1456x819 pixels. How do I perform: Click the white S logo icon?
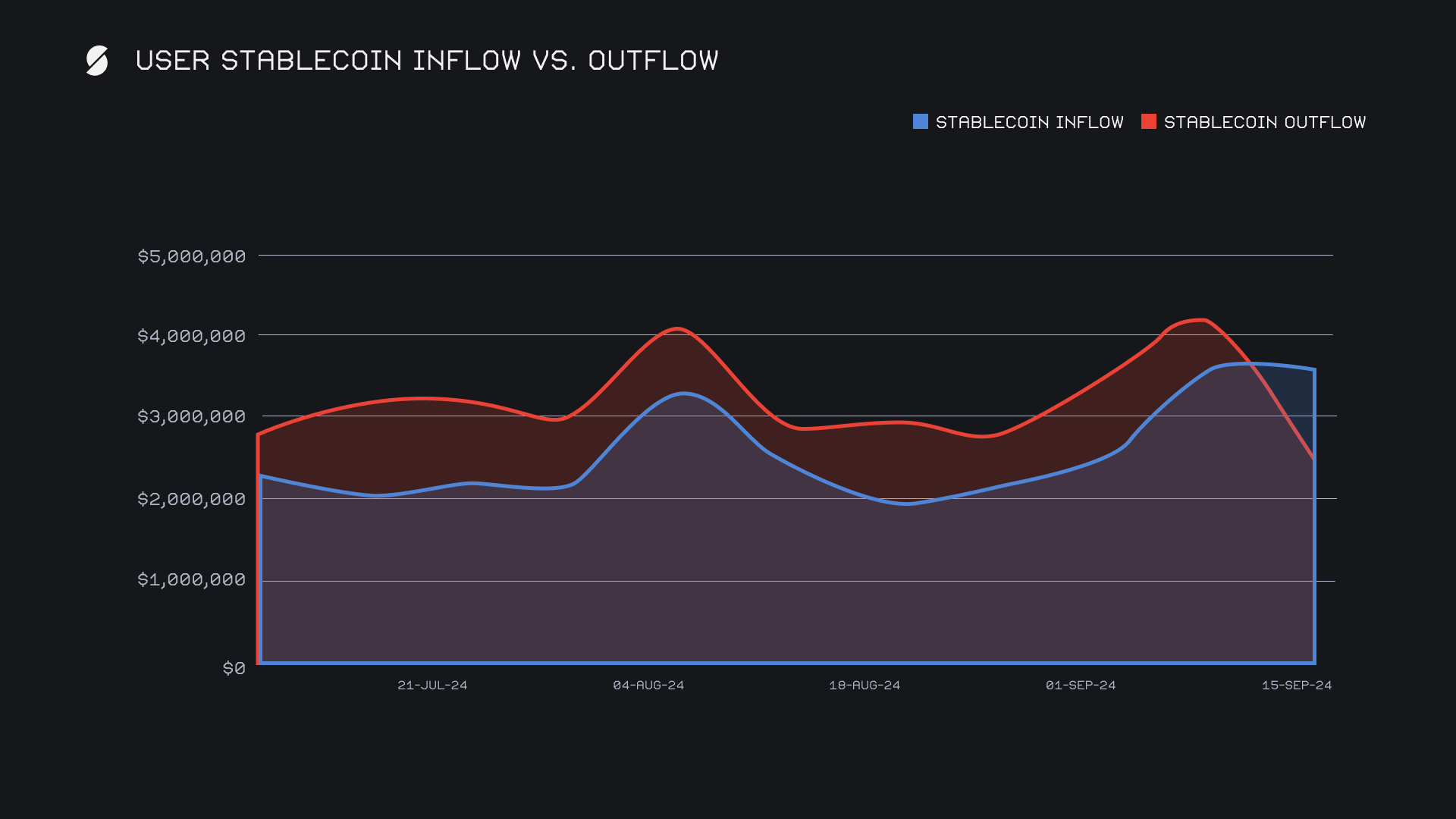pyautogui.click(x=97, y=61)
